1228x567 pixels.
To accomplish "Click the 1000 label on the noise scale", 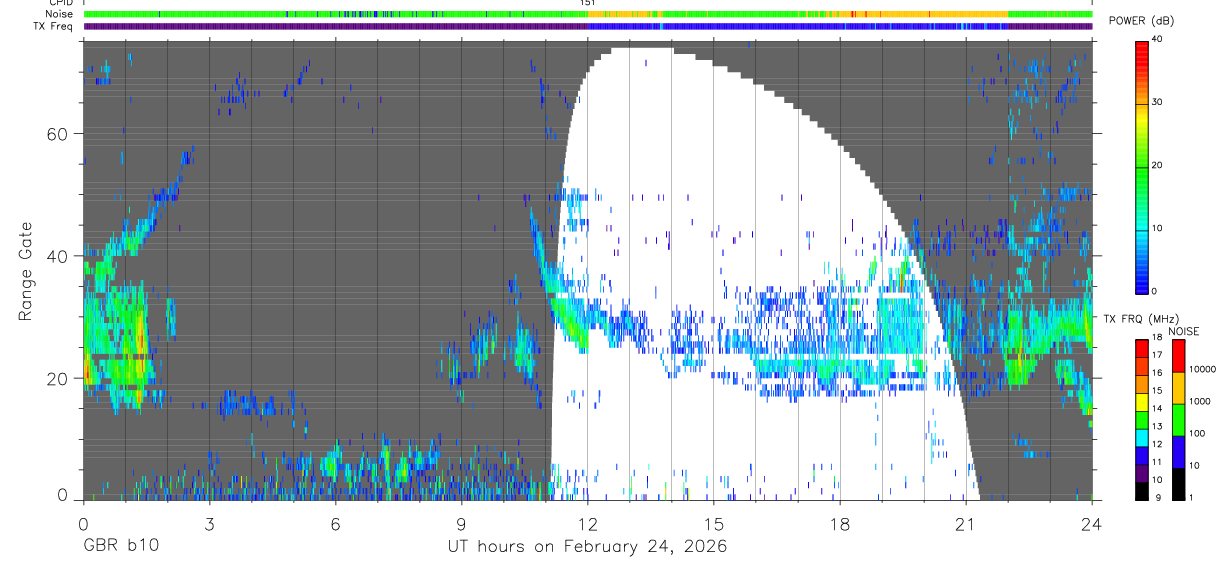I will pyautogui.click(x=1201, y=402).
